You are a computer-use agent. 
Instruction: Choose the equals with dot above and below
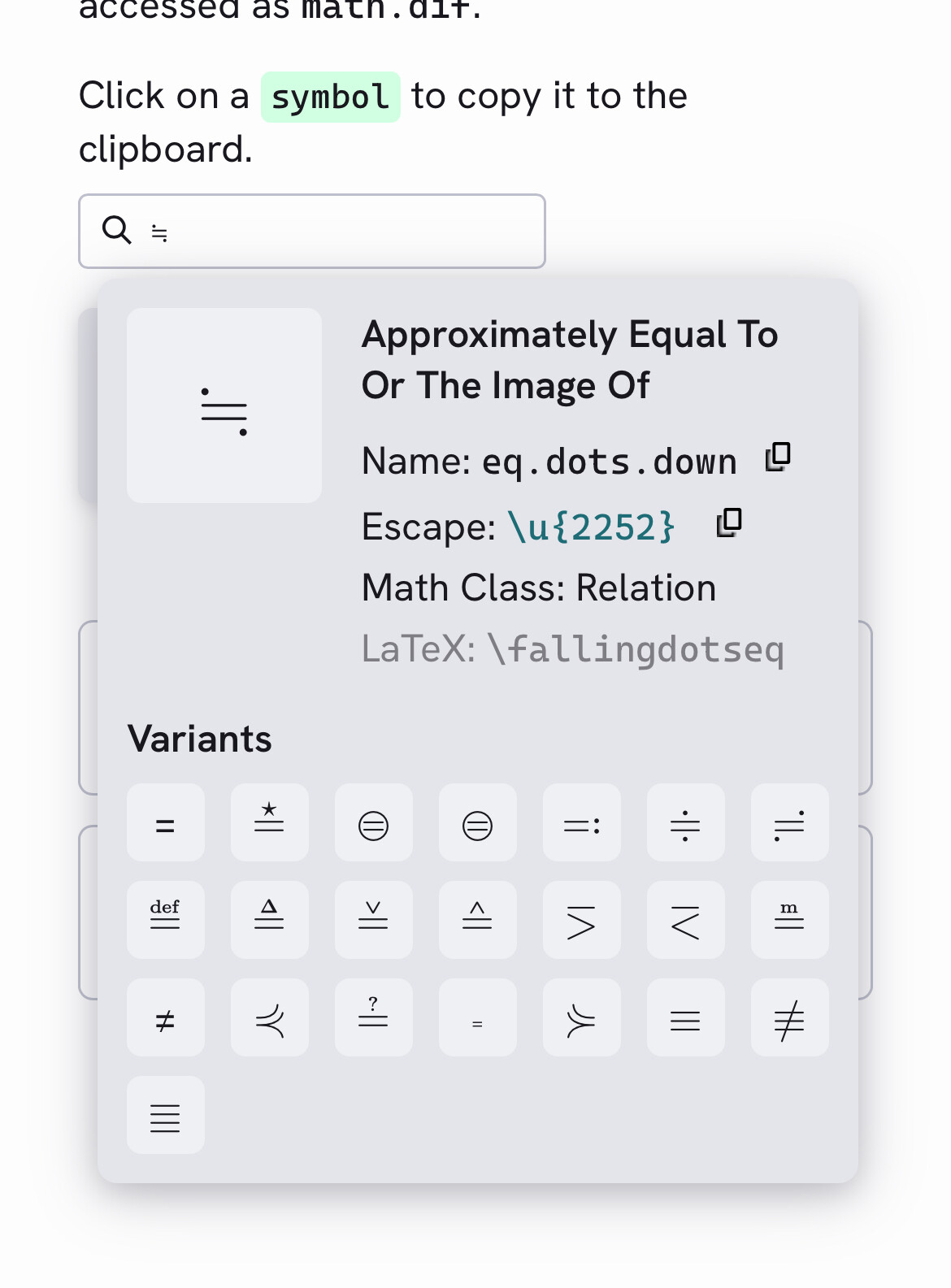tap(685, 822)
